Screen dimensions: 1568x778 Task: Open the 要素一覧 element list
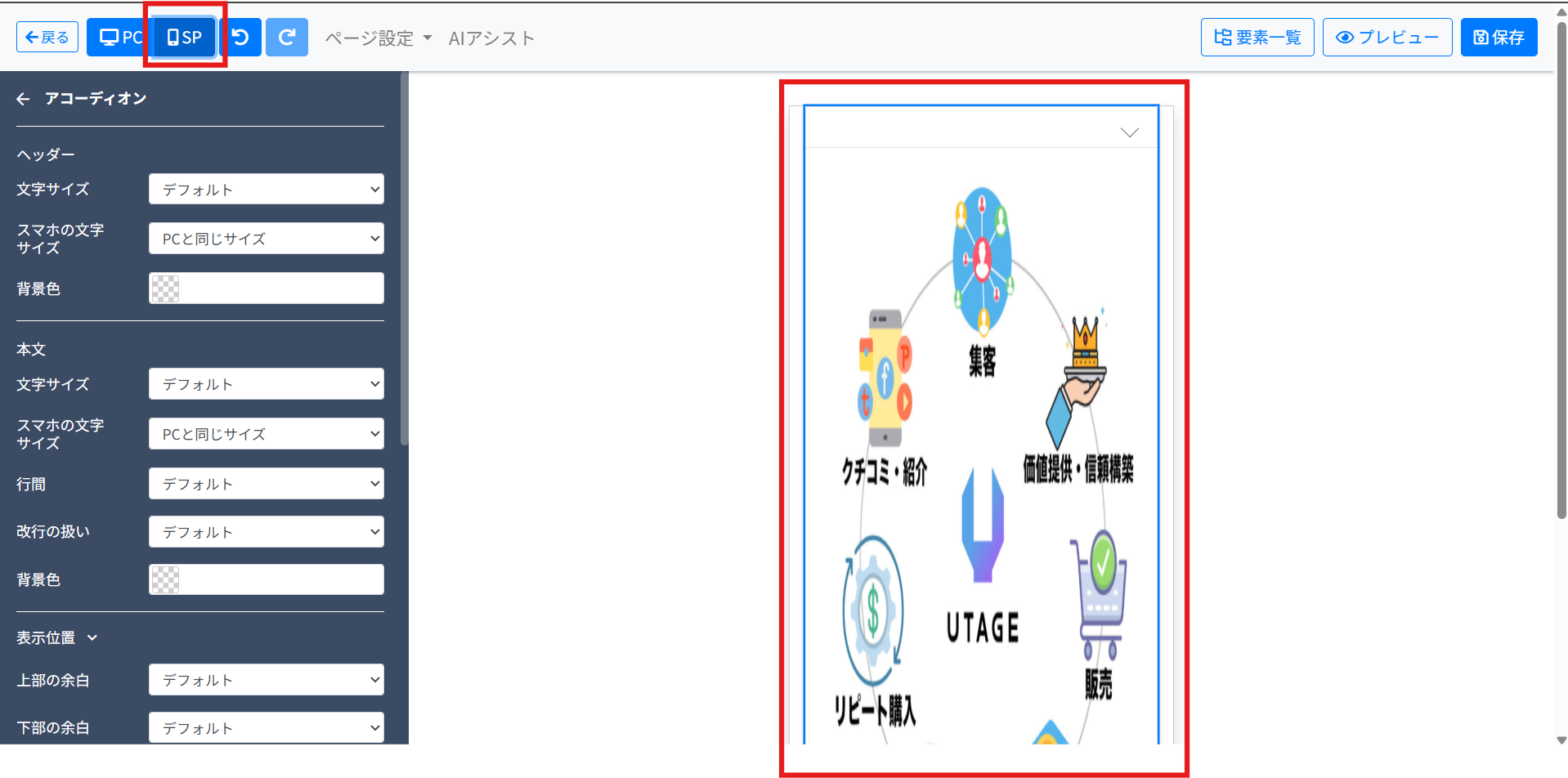[x=1257, y=37]
